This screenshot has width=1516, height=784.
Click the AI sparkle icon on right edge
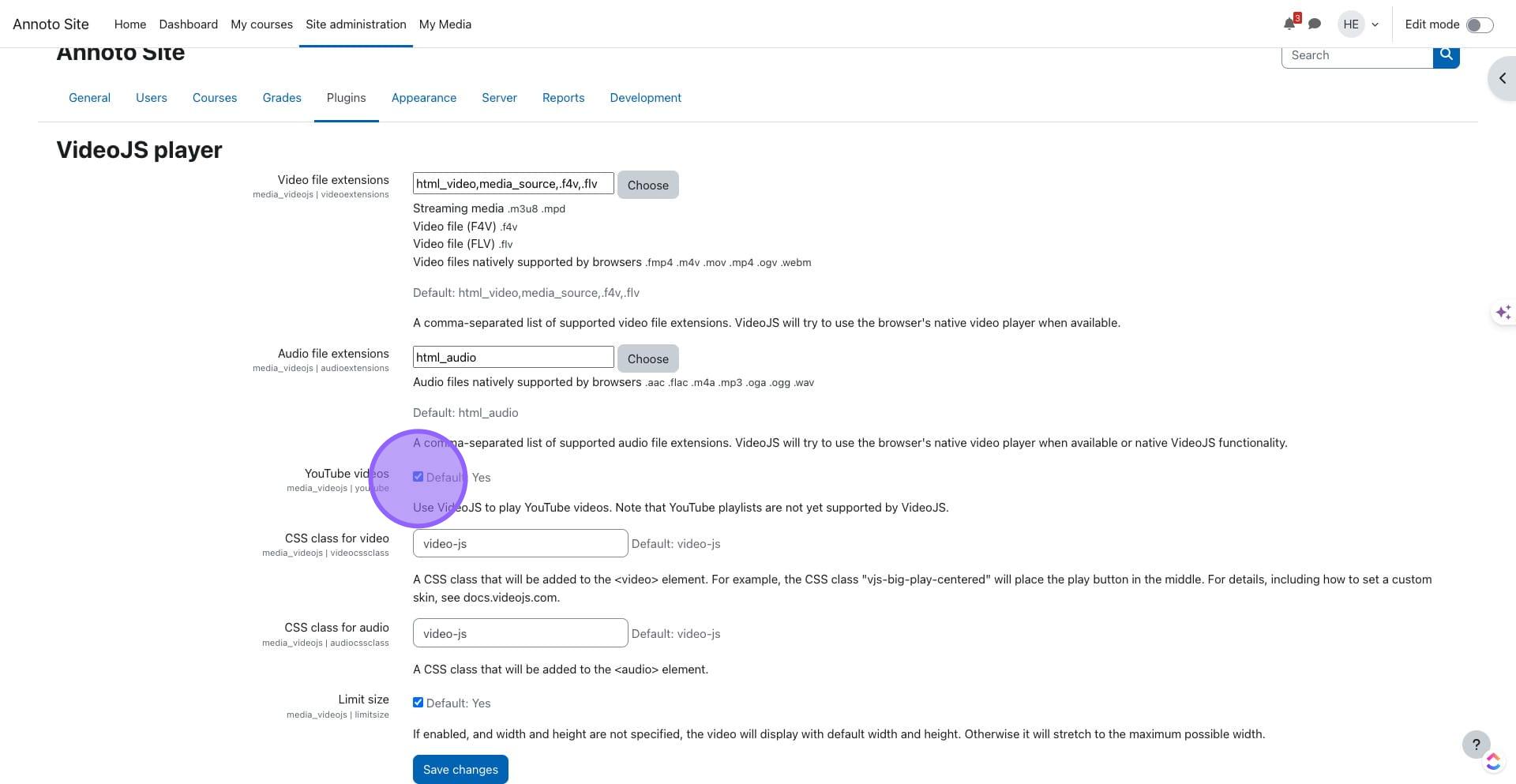tap(1503, 313)
